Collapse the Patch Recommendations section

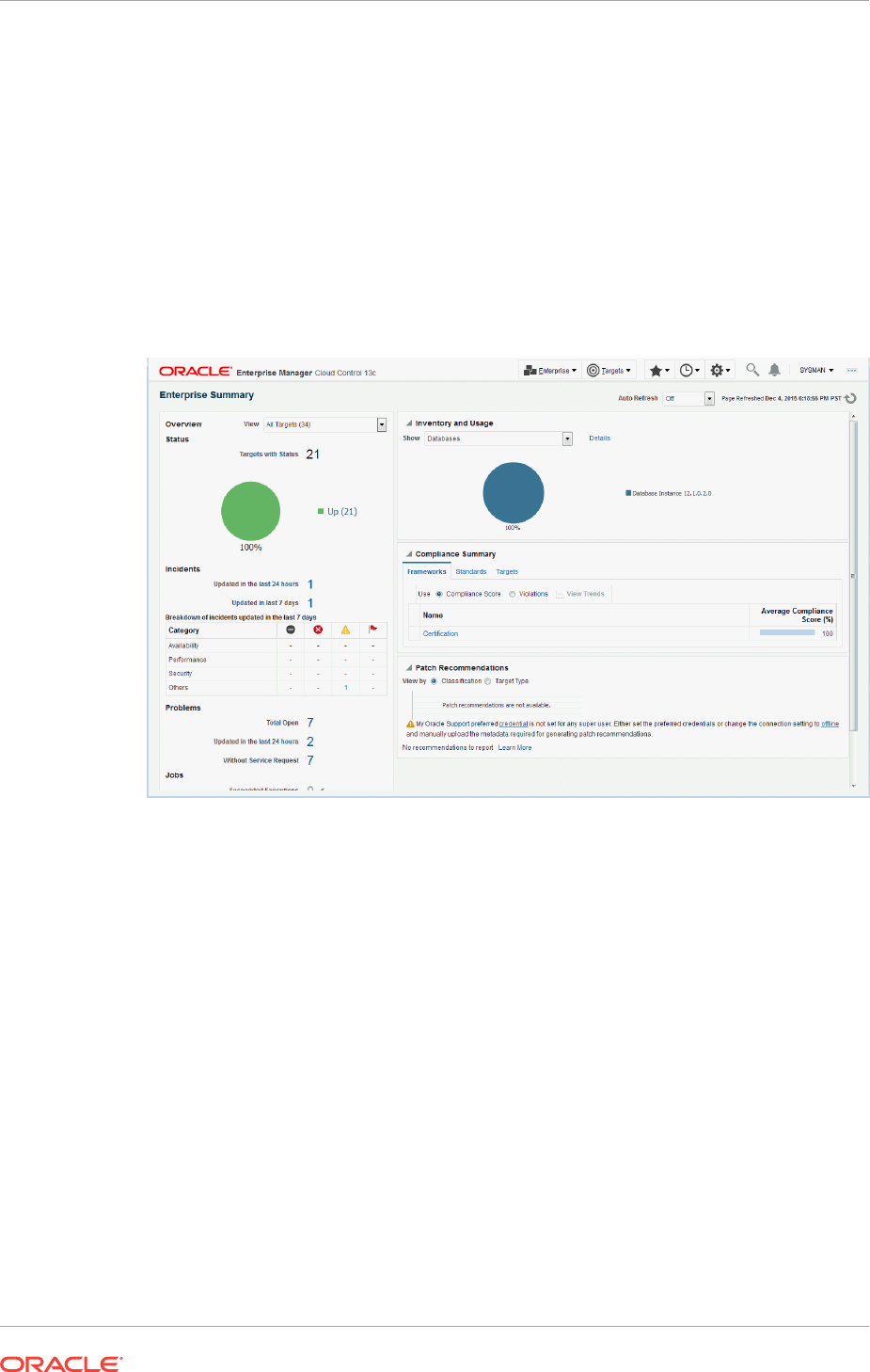[x=409, y=668]
